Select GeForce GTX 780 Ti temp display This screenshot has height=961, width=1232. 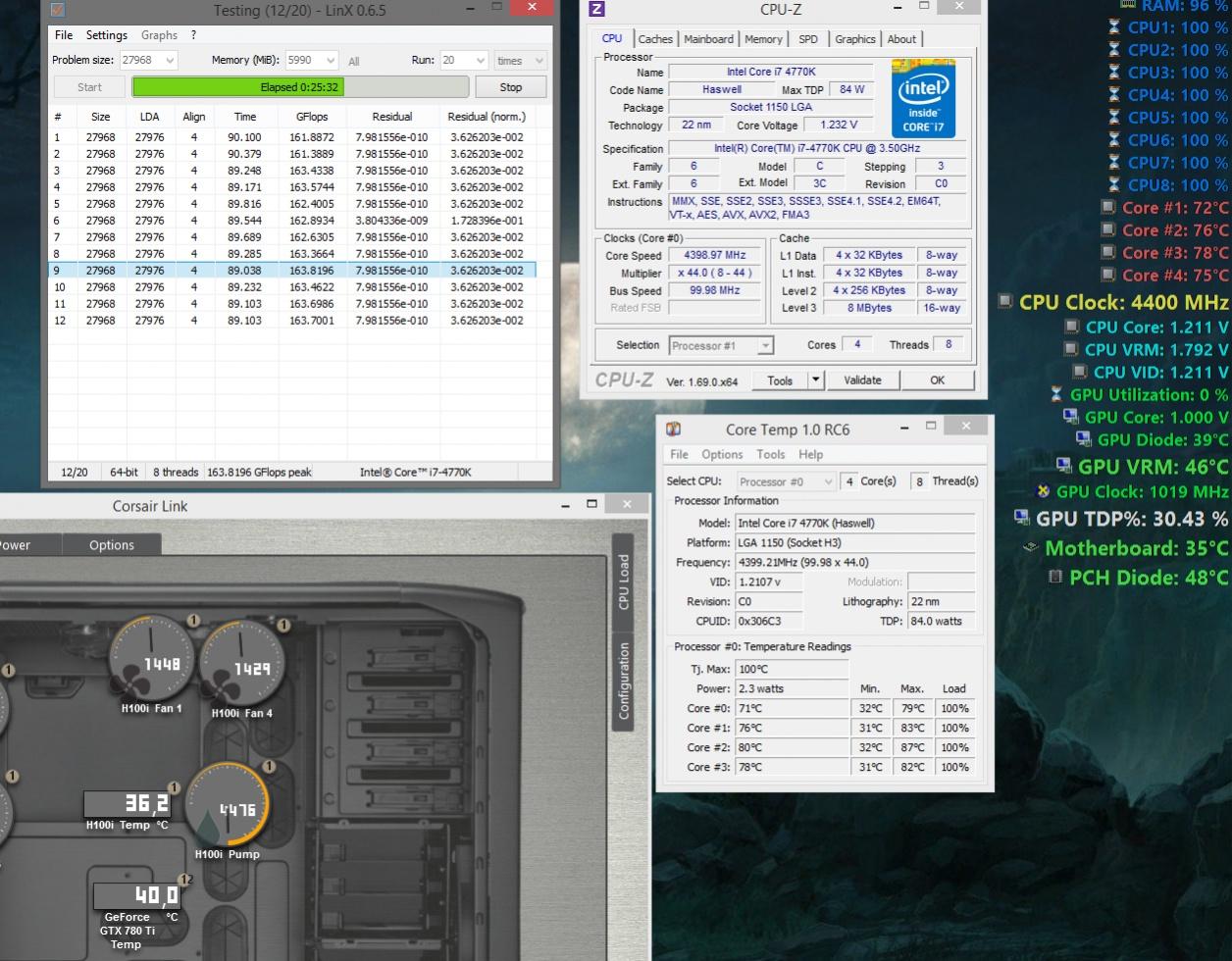pyautogui.click(x=137, y=895)
